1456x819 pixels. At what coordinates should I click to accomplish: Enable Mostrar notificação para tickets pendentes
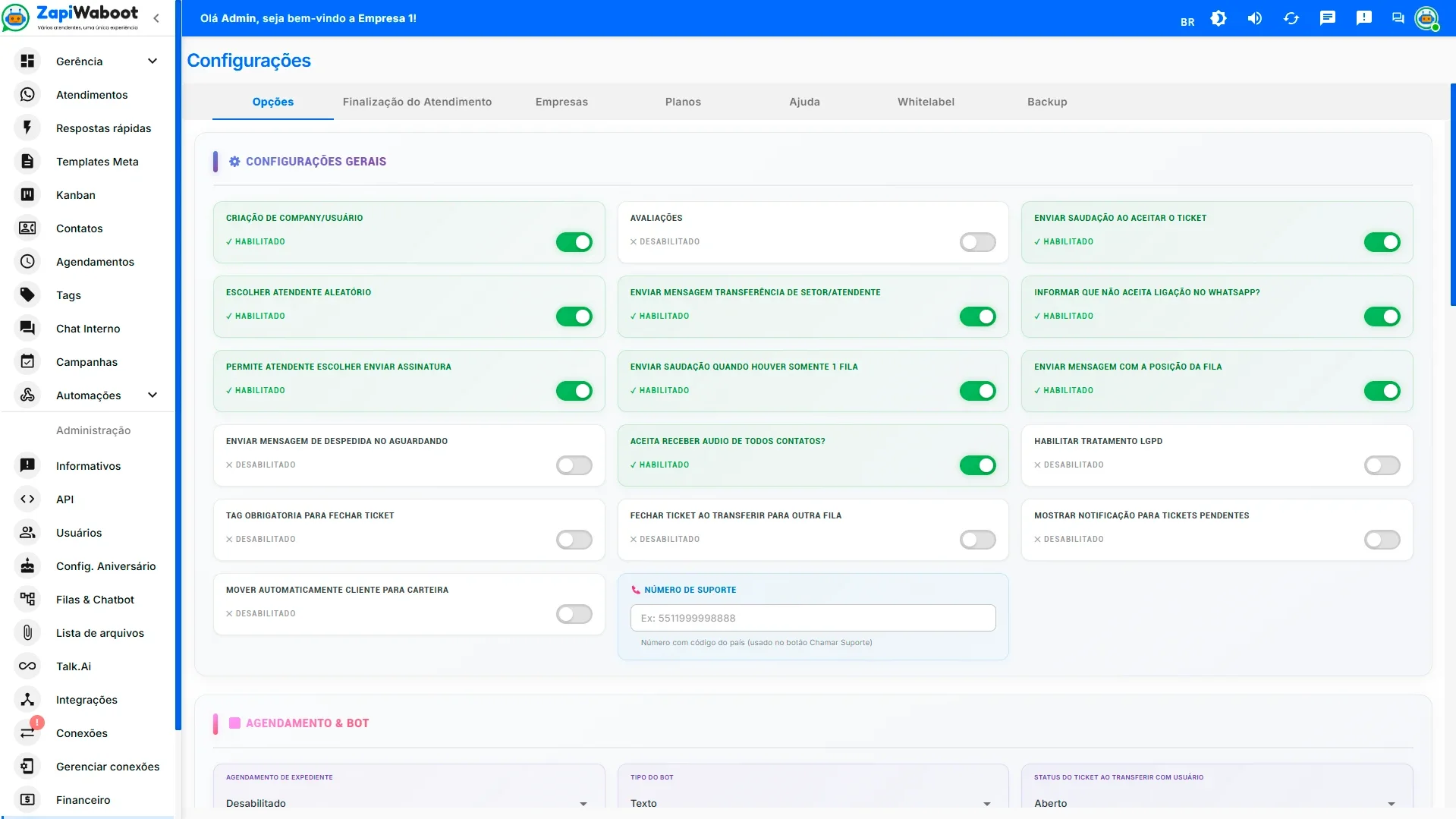[x=1382, y=540]
